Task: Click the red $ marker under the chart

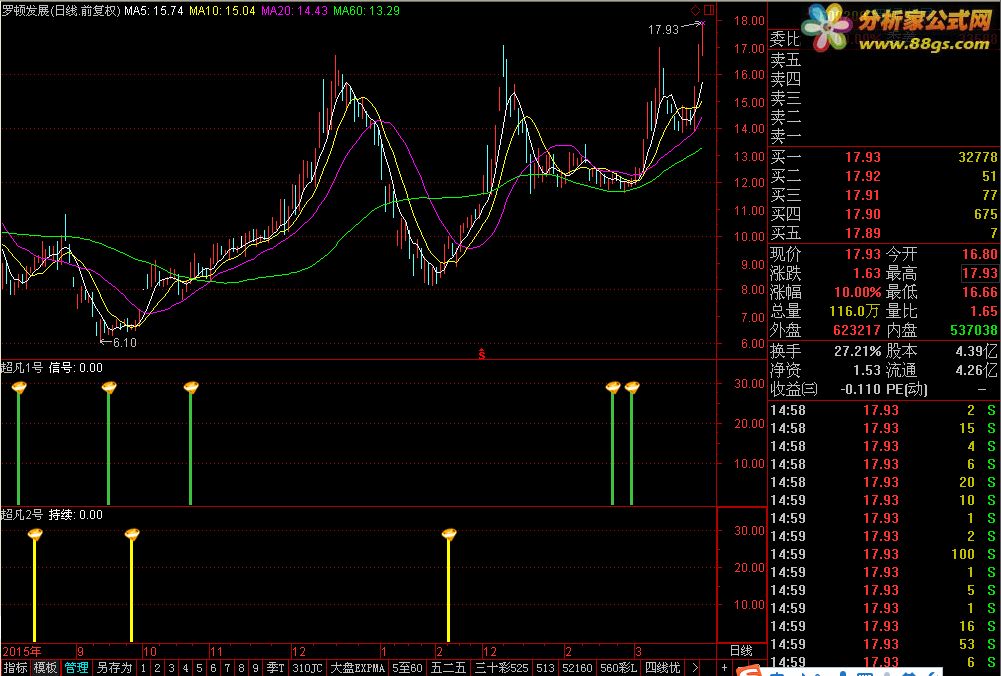Action: (482, 354)
